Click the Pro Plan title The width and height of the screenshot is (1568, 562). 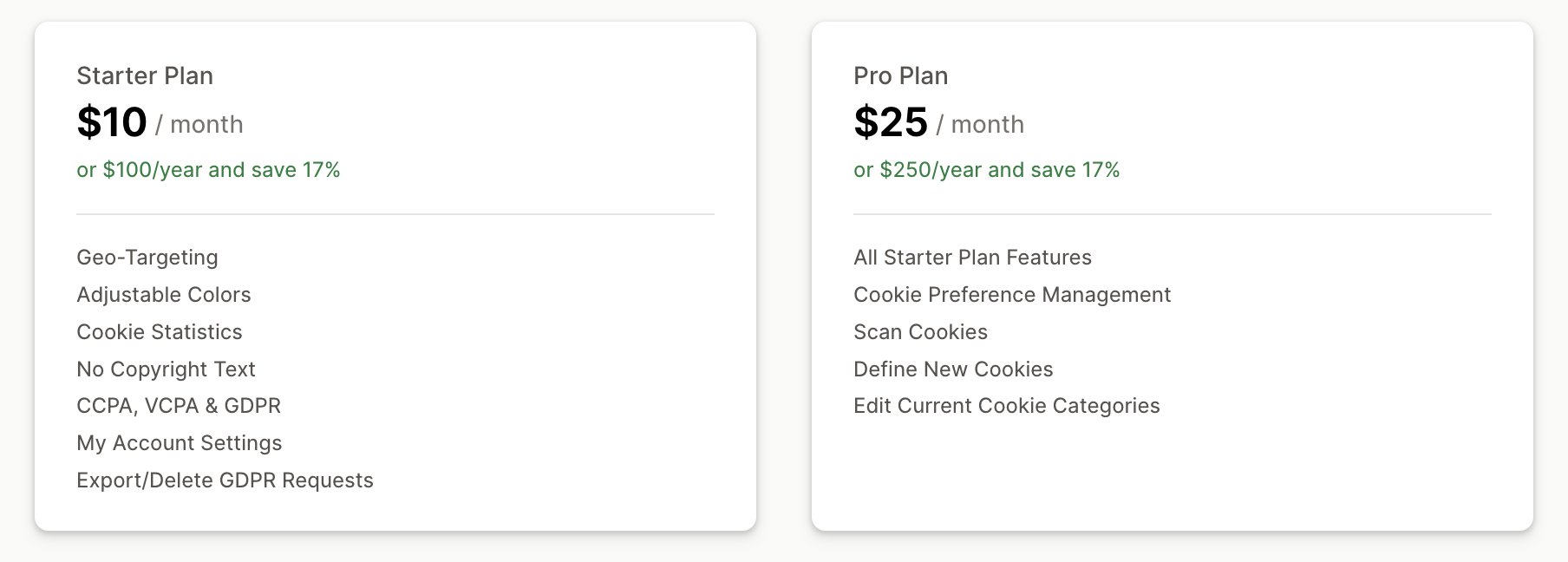[x=900, y=75]
